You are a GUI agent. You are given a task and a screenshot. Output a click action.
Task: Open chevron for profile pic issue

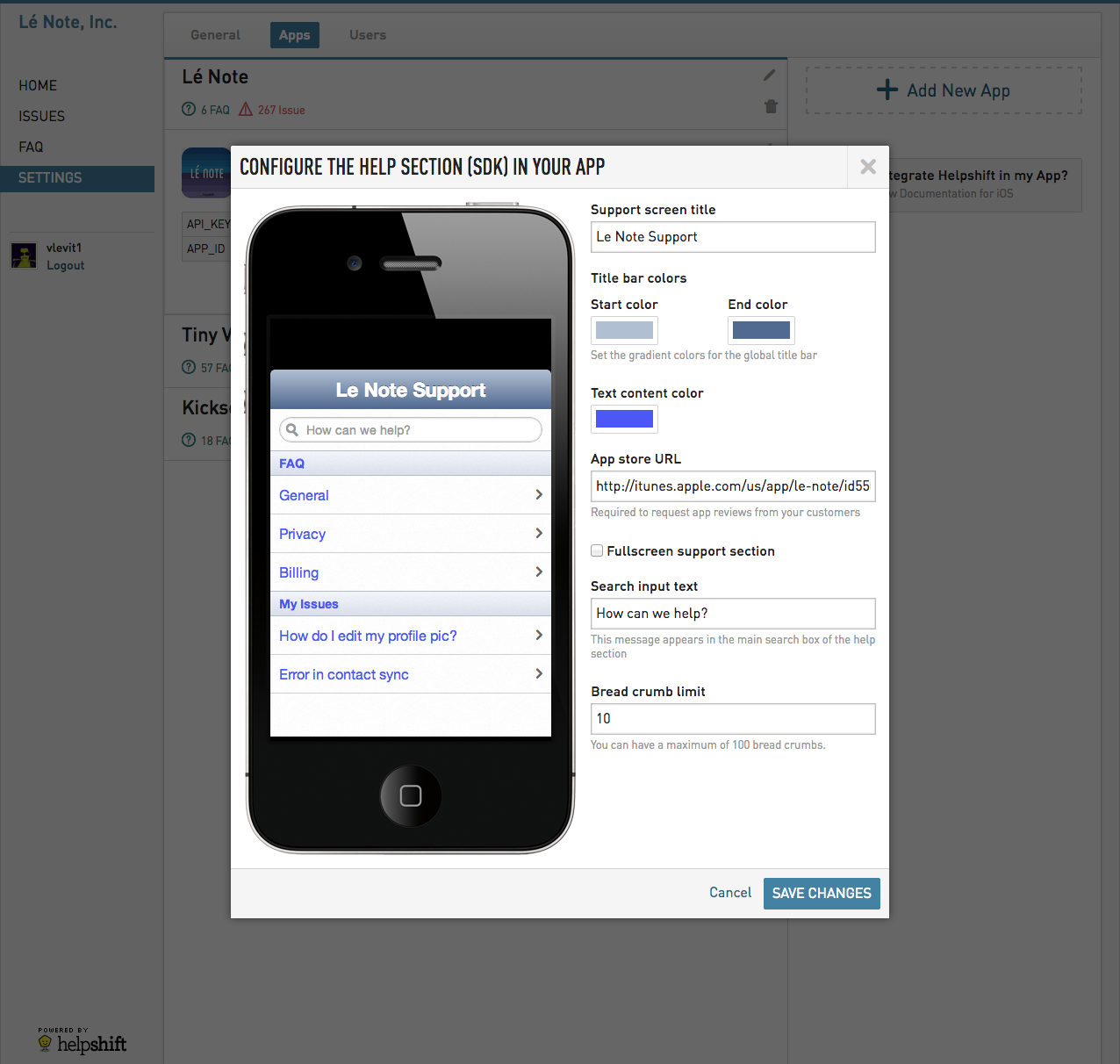pos(539,636)
